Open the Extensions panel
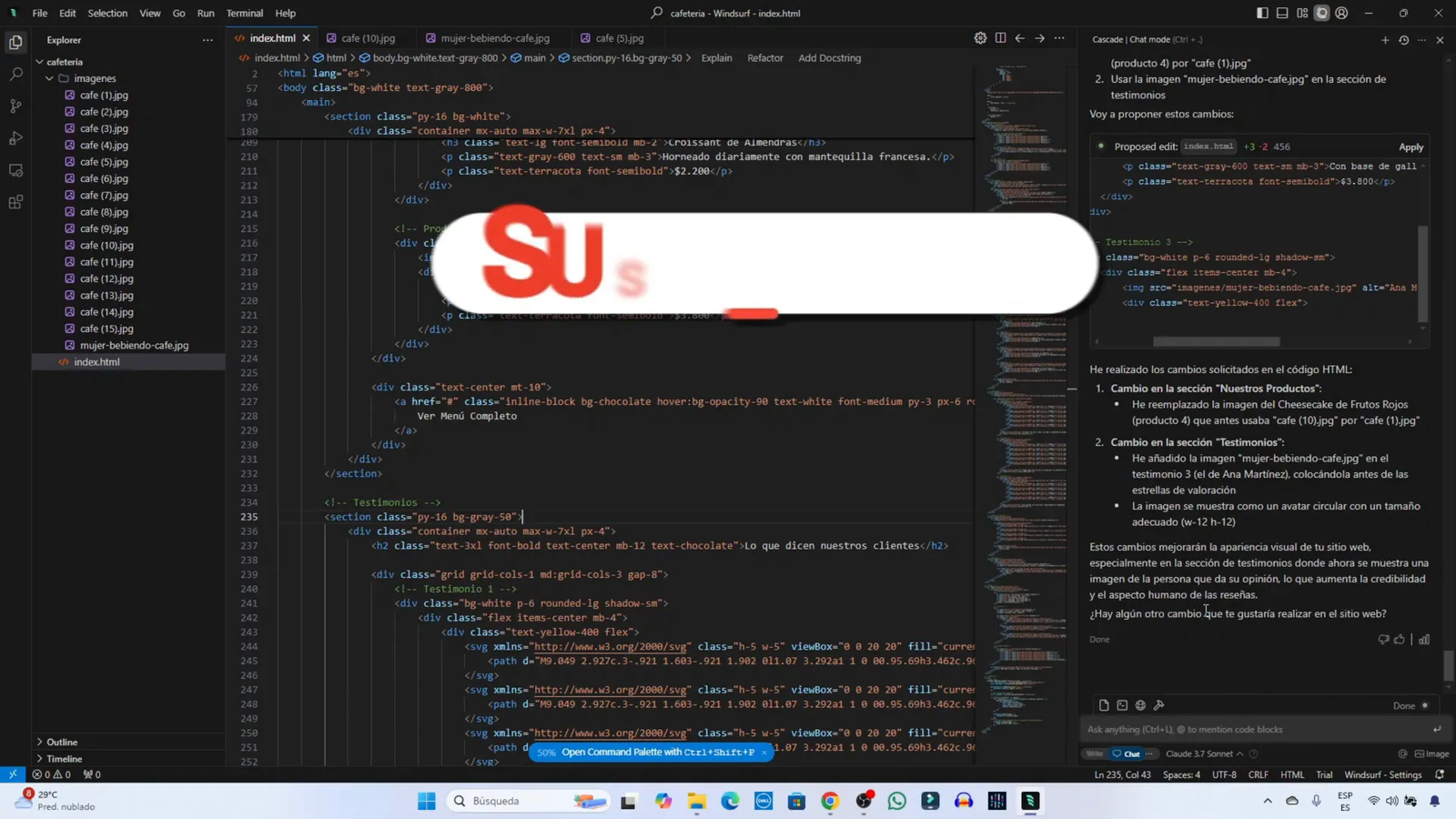This screenshot has width=1456, height=819. click(15, 199)
